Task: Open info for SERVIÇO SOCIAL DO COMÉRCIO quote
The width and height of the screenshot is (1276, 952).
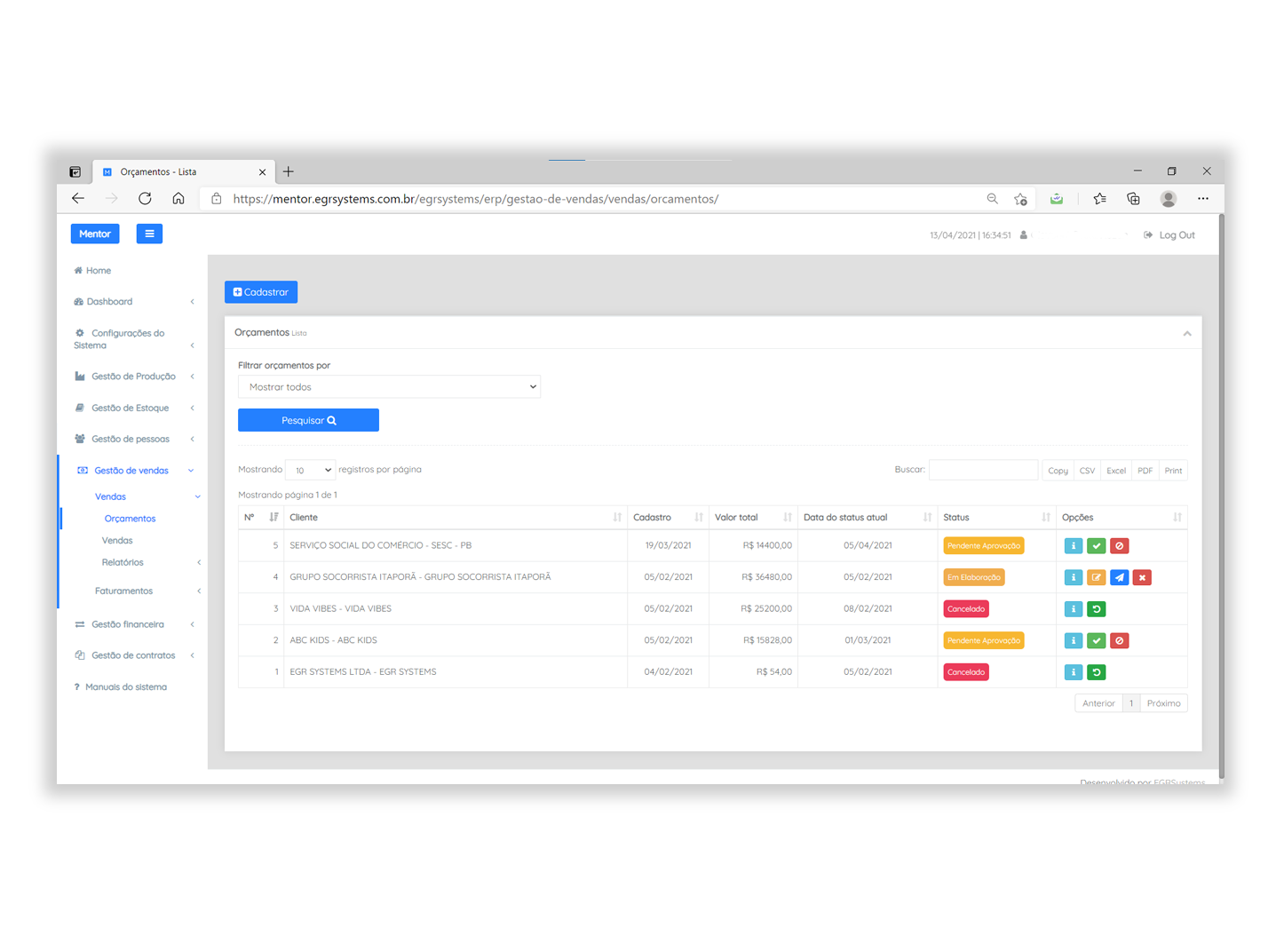Action: [1073, 546]
